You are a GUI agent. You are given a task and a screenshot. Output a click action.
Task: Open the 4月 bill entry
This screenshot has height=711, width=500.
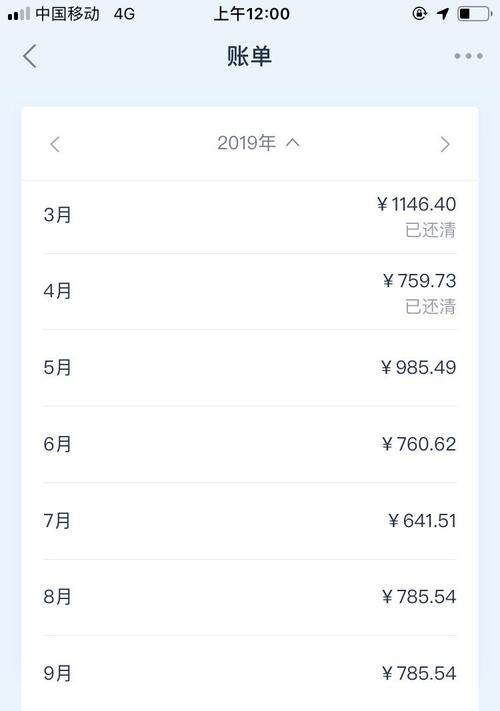(x=250, y=292)
